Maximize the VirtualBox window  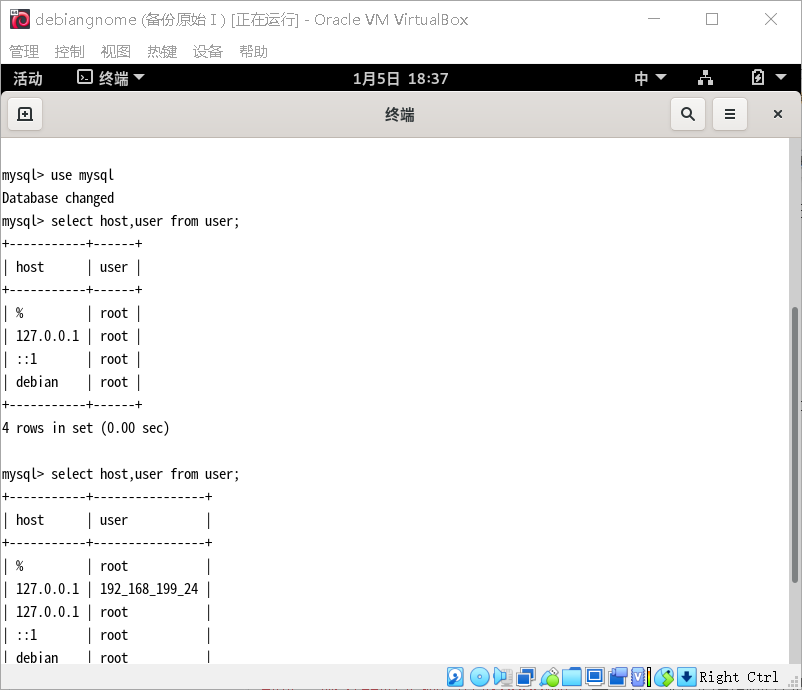[711, 19]
